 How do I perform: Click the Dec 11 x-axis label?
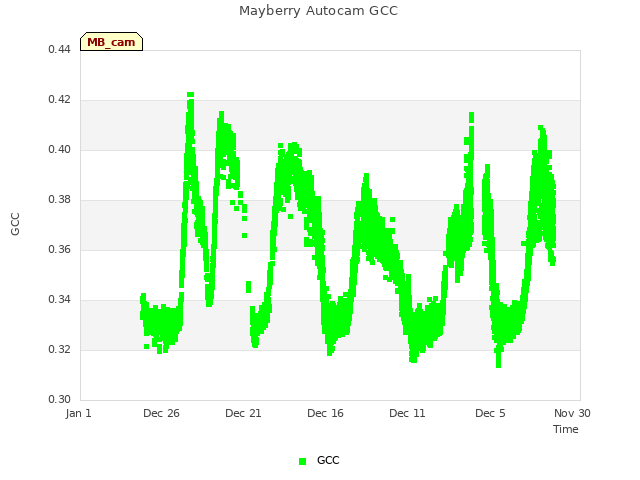[x=407, y=413]
